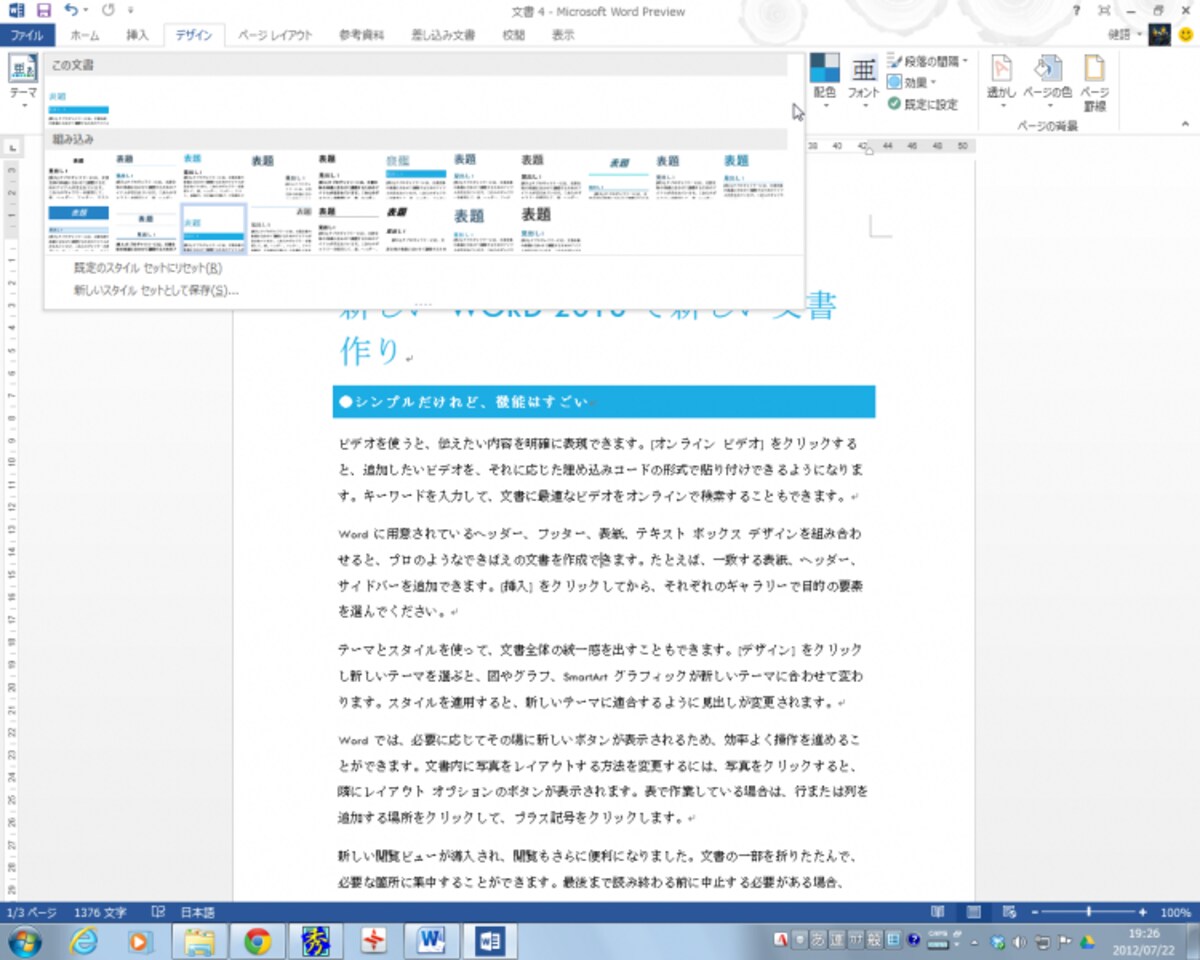Image resolution: width=1200 pixels, height=960 pixels.
Task: Choose 新しいスタイル セットとして保存 menu entry
Action: 155,291
